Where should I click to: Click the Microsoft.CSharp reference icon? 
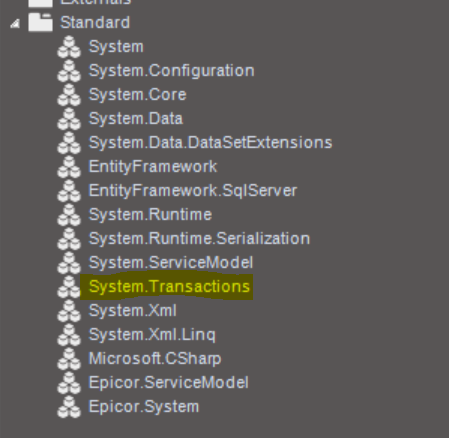tap(69, 359)
